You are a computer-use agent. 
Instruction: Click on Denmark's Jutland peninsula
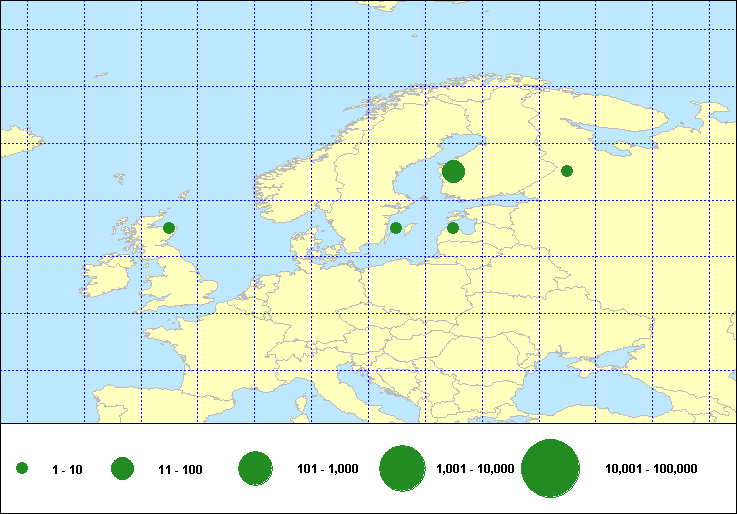(305, 243)
